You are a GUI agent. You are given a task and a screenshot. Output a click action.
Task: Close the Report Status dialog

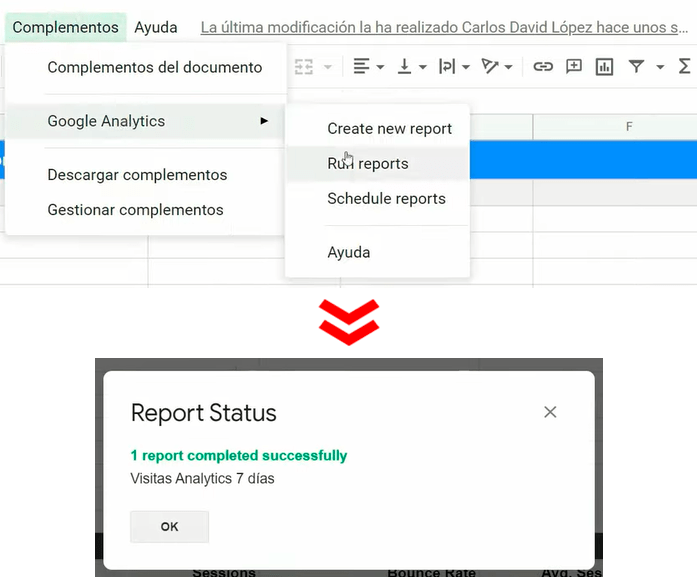(x=550, y=412)
